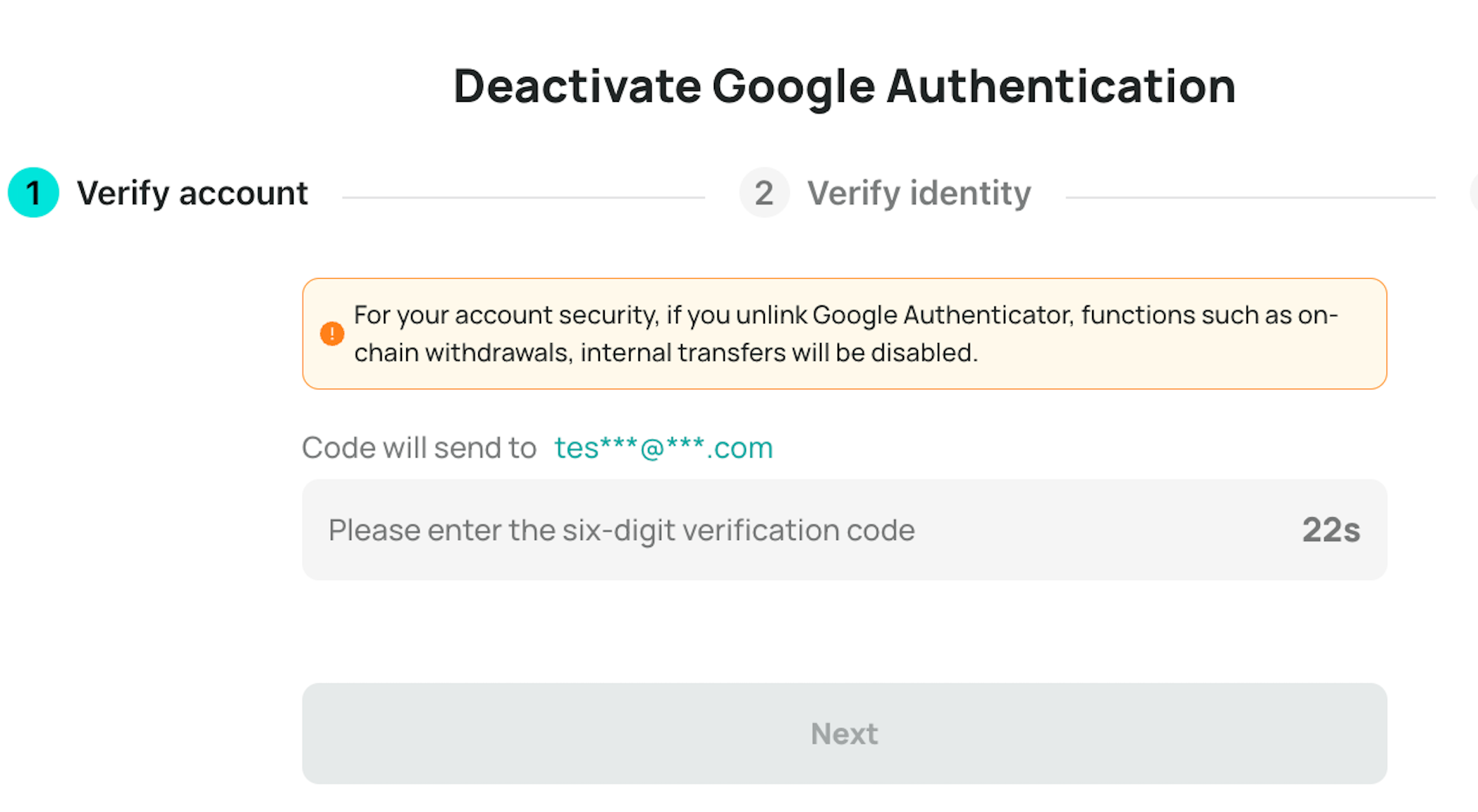Image resolution: width=1478 pixels, height=812 pixels.
Task: Click the 22s resend countdown timer
Action: [x=1331, y=530]
